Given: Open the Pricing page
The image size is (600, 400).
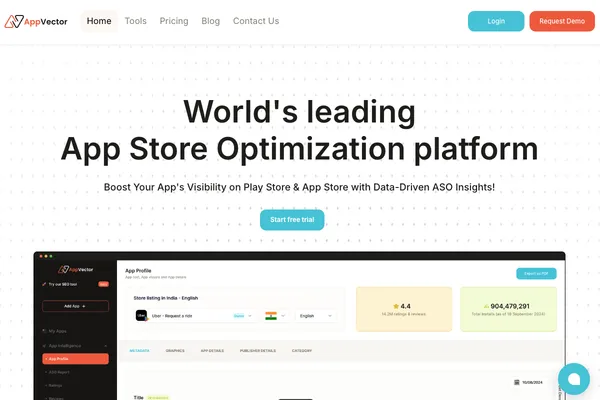Looking at the screenshot, I should (x=174, y=21).
